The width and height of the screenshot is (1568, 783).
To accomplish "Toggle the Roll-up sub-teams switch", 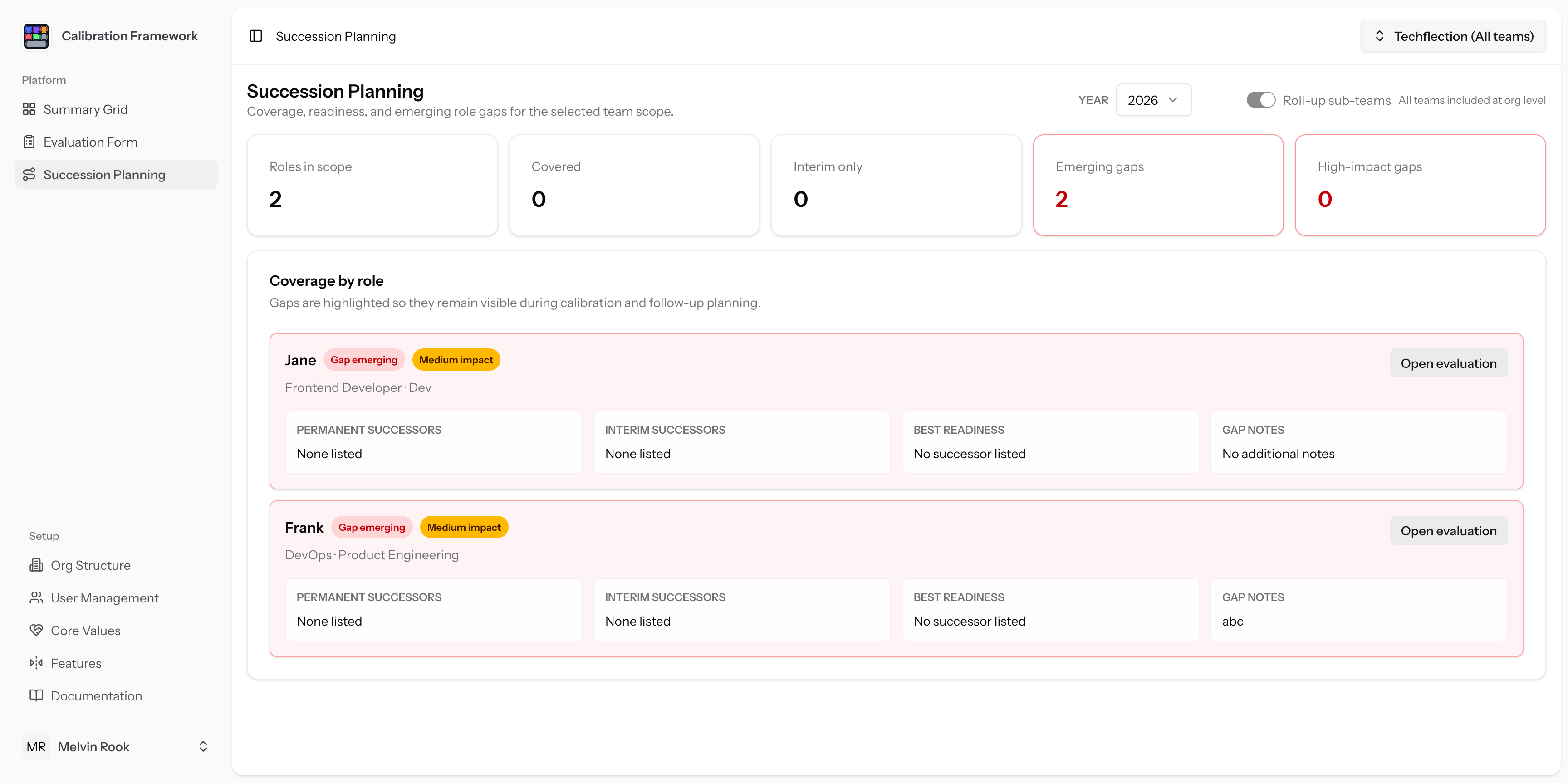I will tap(1260, 100).
